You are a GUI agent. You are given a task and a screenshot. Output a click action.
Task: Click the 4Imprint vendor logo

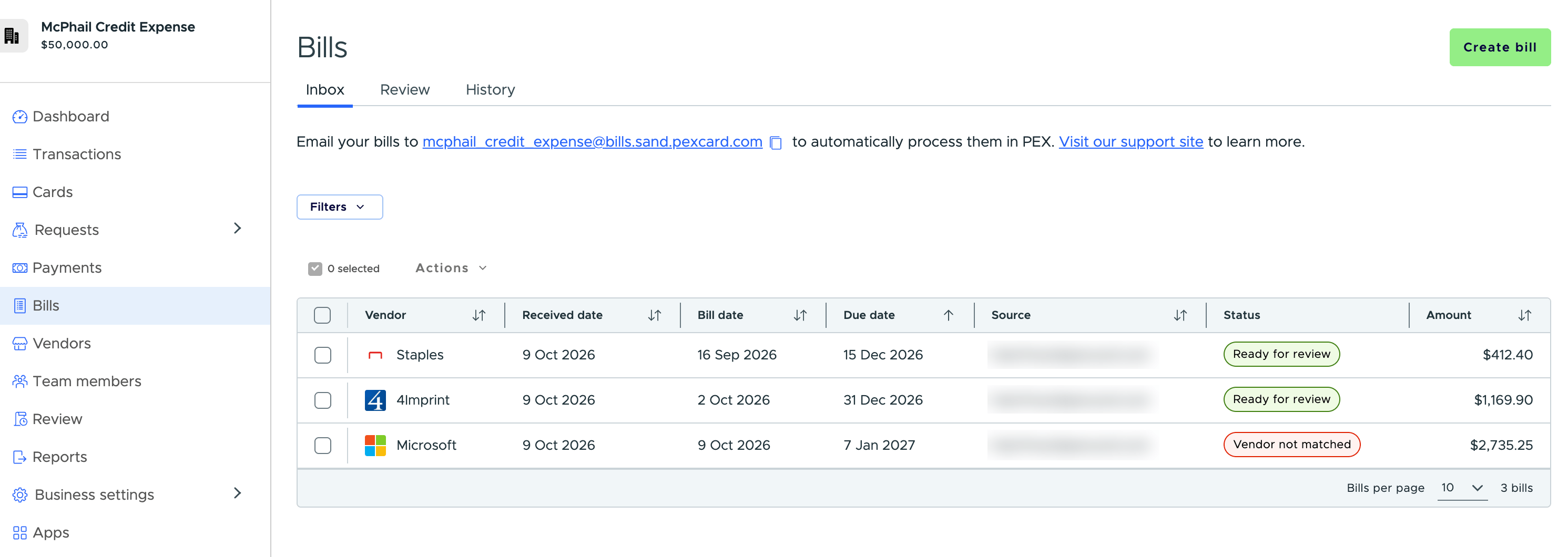[375, 400]
